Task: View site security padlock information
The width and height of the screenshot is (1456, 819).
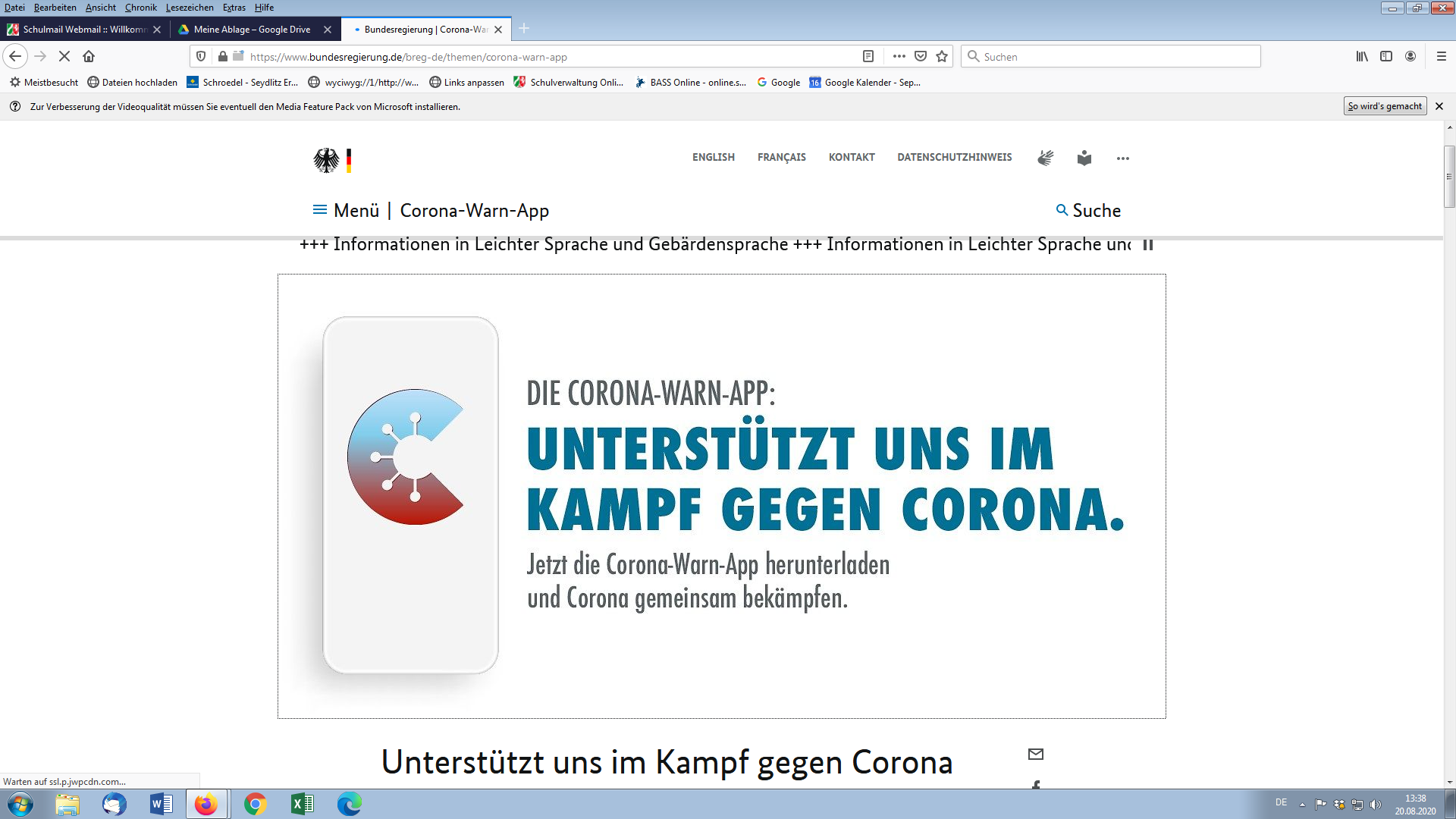Action: tap(222, 56)
